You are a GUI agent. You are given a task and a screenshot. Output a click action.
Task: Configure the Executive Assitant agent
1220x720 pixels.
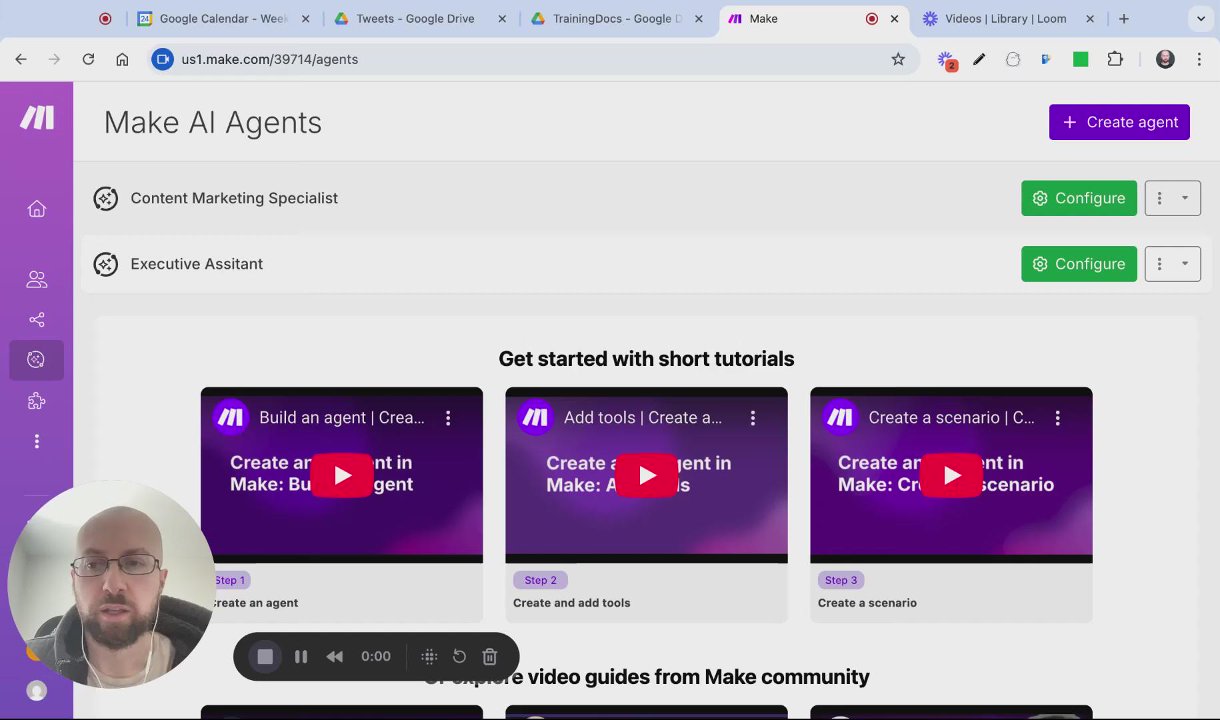tap(1079, 264)
